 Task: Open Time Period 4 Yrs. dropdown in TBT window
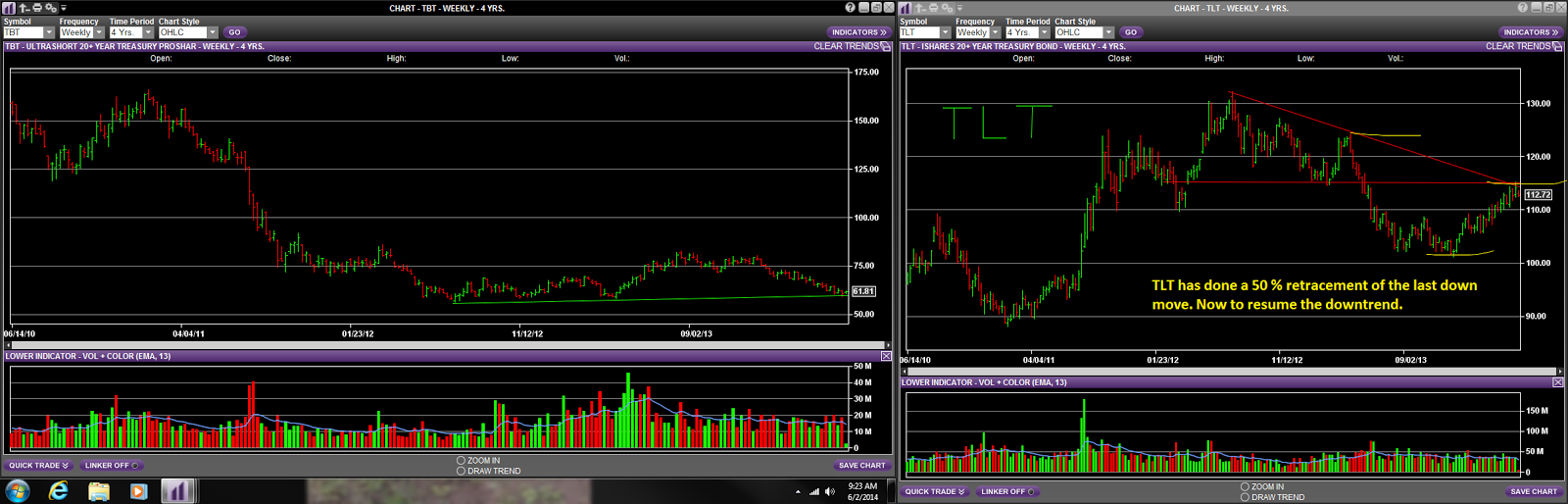tap(149, 32)
